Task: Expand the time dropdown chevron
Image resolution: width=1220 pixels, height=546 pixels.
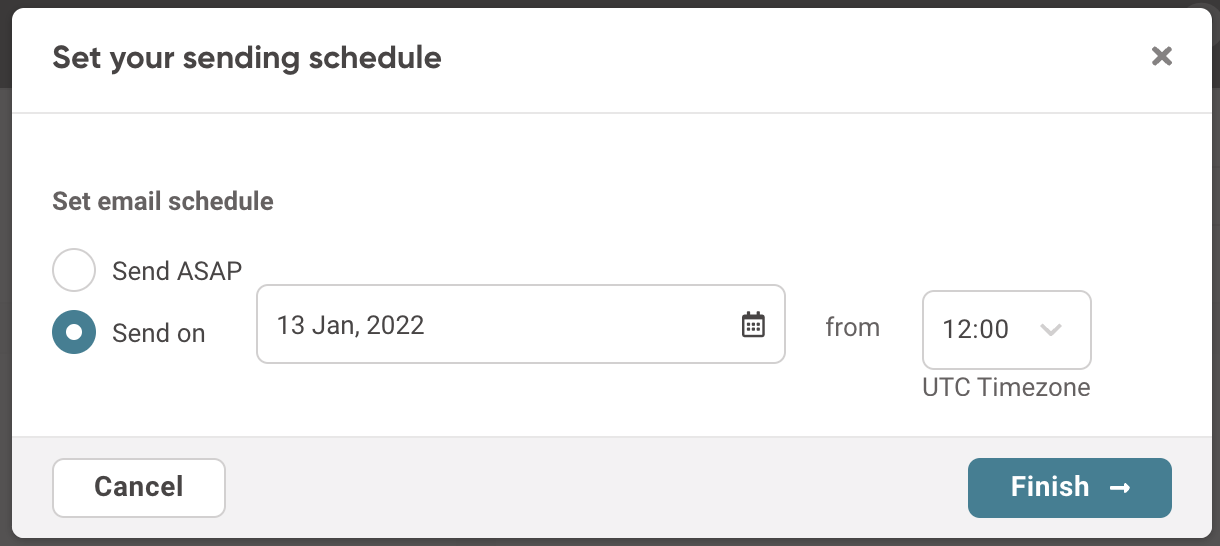Action: click(1050, 329)
